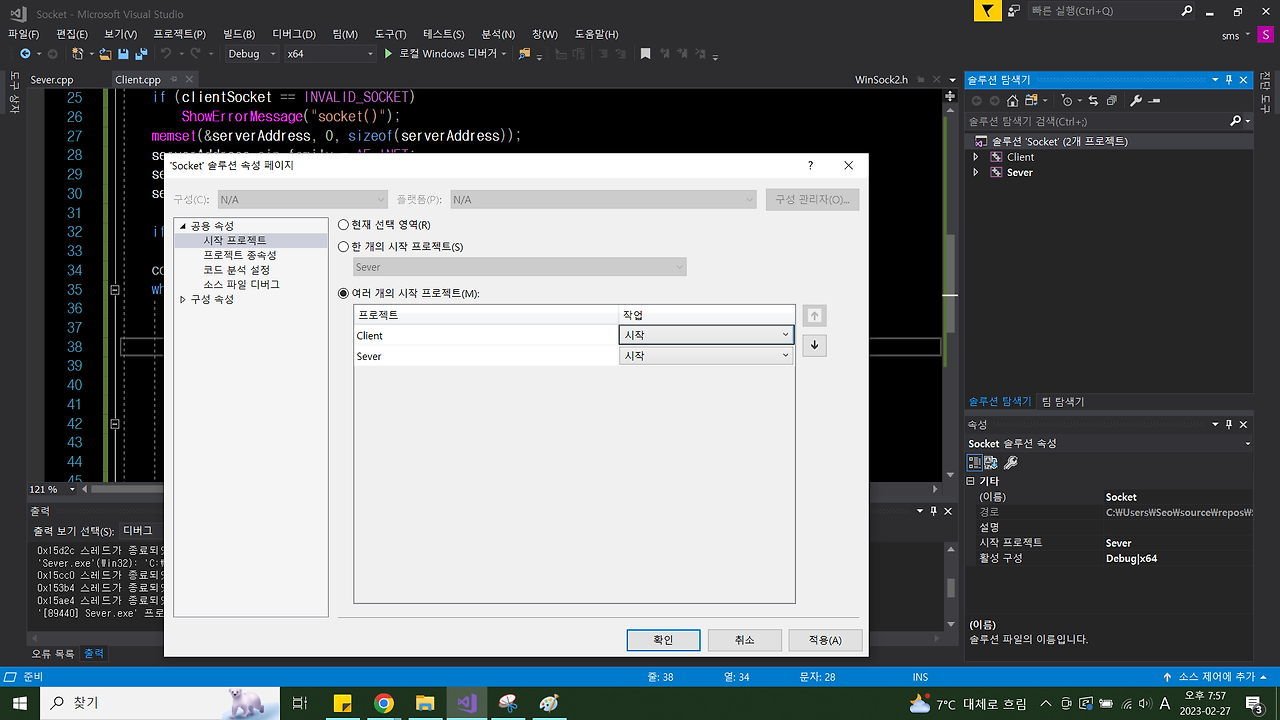Move project up with the up-arrow button

pyautogui.click(x=814, y=315)
